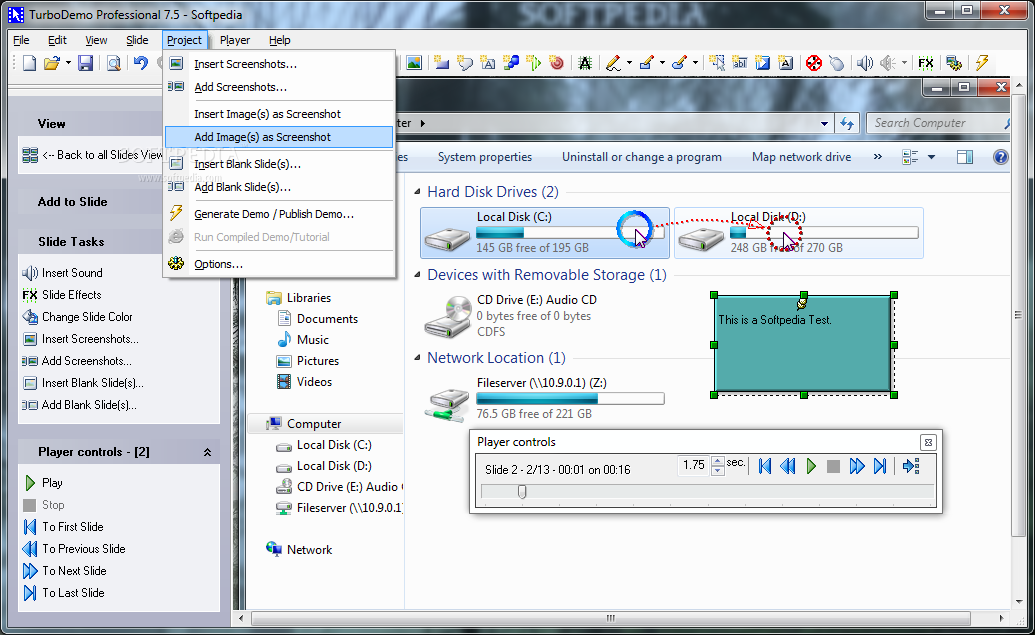Select the 'This is a Softpedia Test.' teal box
The image size is (1035, 635).
pos(803,345)
